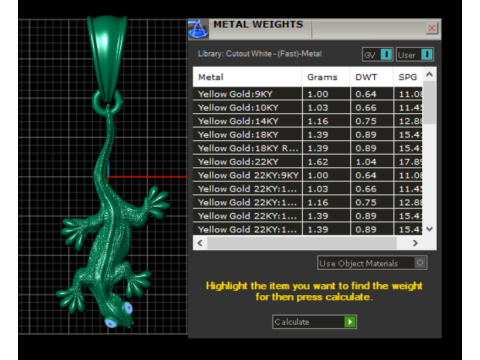Select the Yellow Gold:14KY row
Viewport: 480px width, 360px height.
point(308,121)
